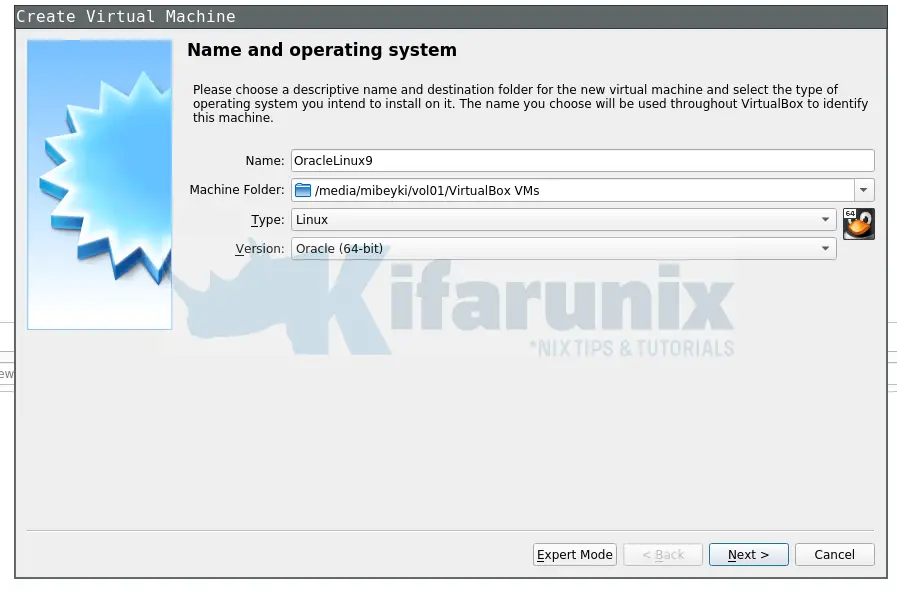This screenshot has height=593, width=897.
Task: Click the Tux penguin 64-bit OS icon
Action: 859,222
